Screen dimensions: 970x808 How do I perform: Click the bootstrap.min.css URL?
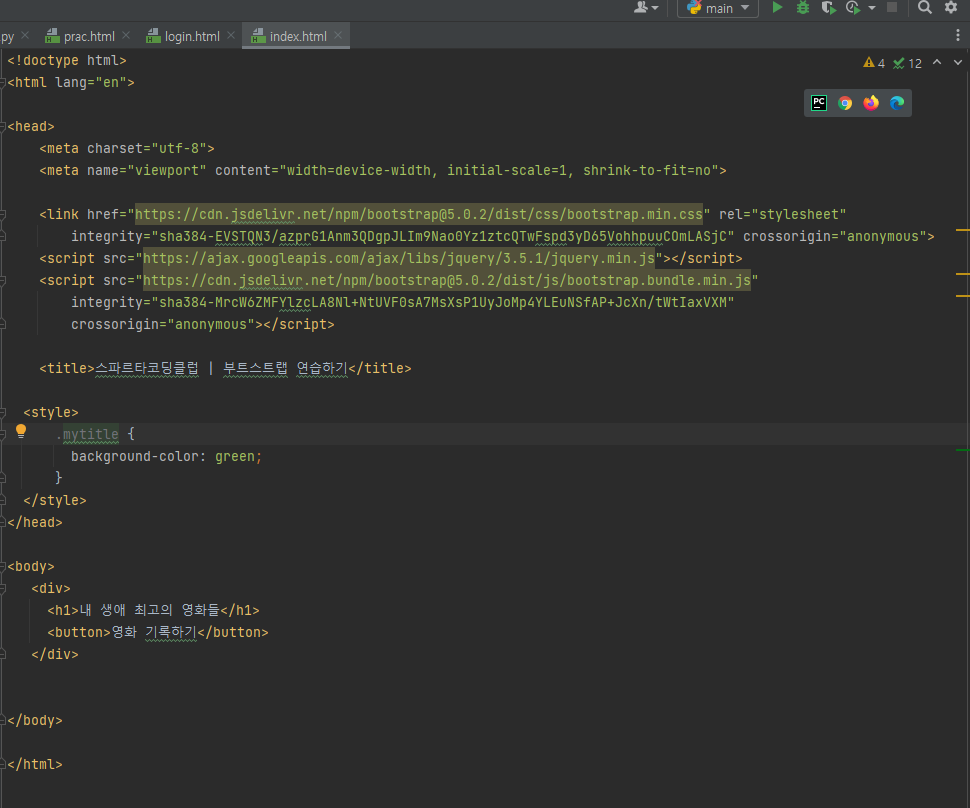pyautogui.click(x=419, y=214)
